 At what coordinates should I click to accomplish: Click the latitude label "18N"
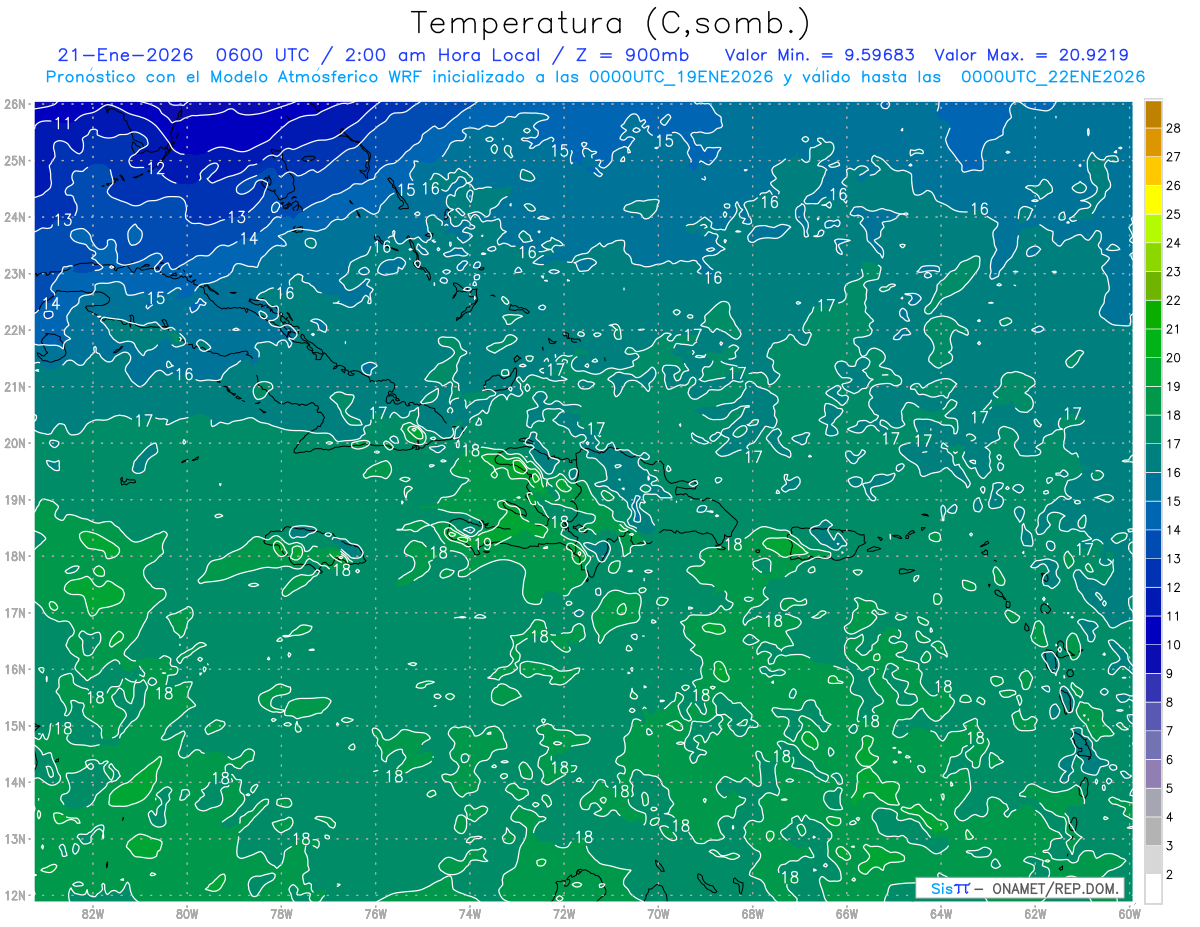pyautogui.click(x=15, y=556)
